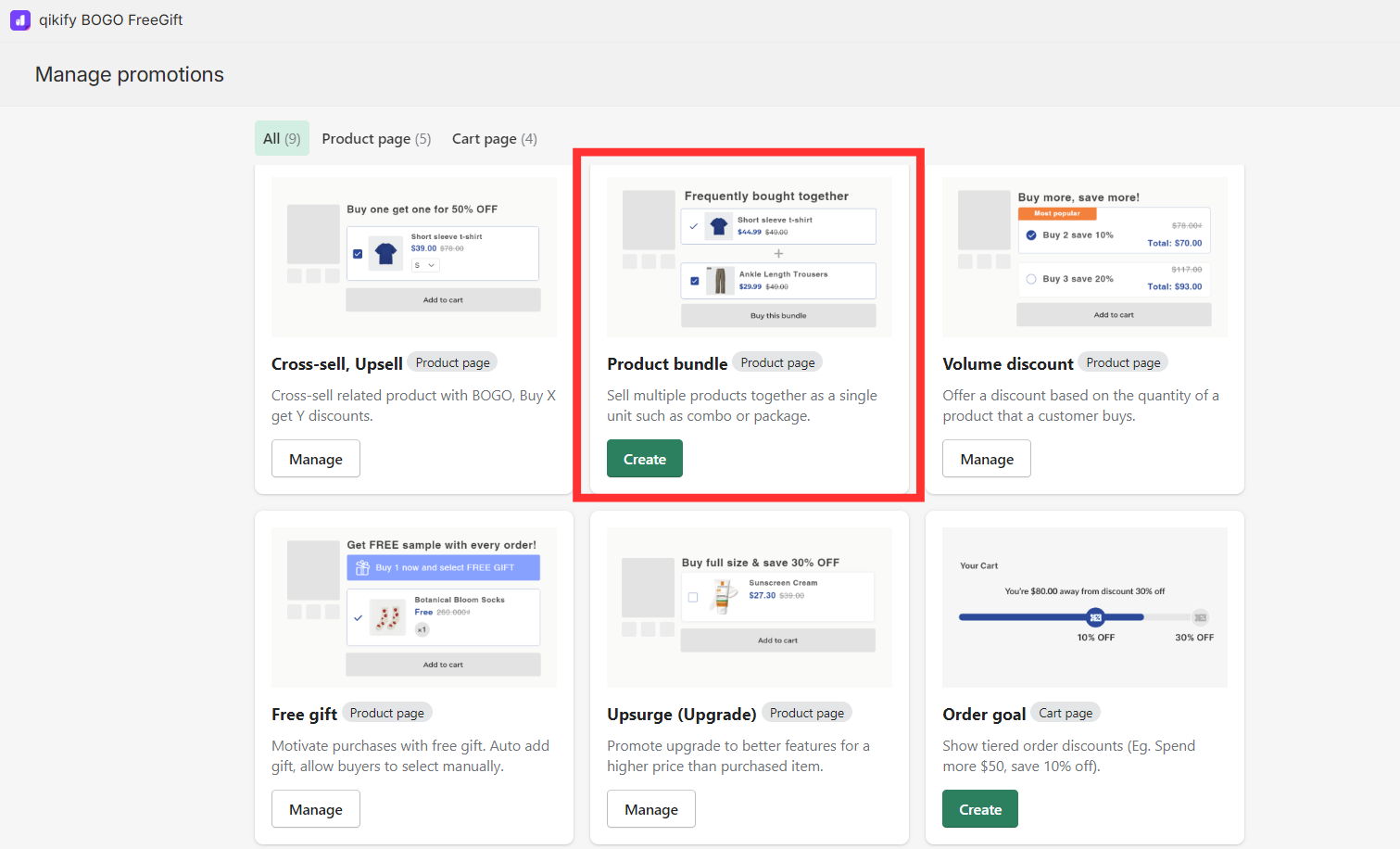
Task: Click the Product bundle heading
Action: 667,364
